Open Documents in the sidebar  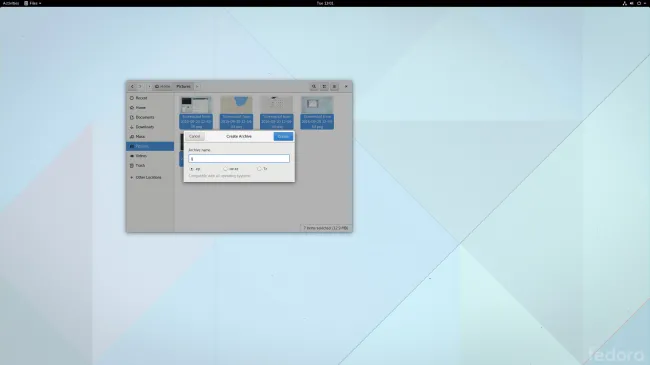[150, 117]
